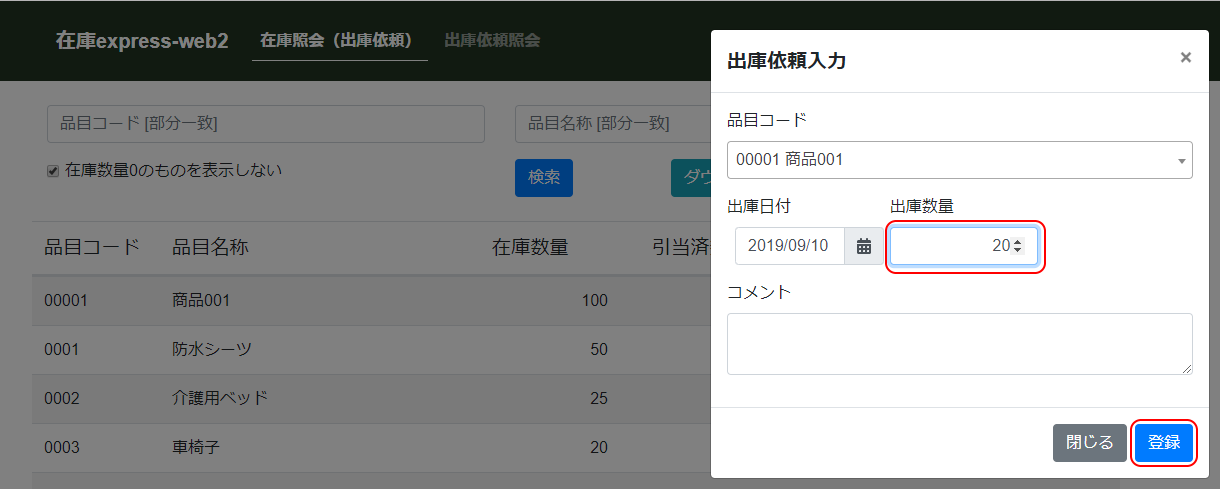Open the calendar picker for 出庫日付
The height and width of the screenshot is (489, 1220).
click(x=864, y=246)
